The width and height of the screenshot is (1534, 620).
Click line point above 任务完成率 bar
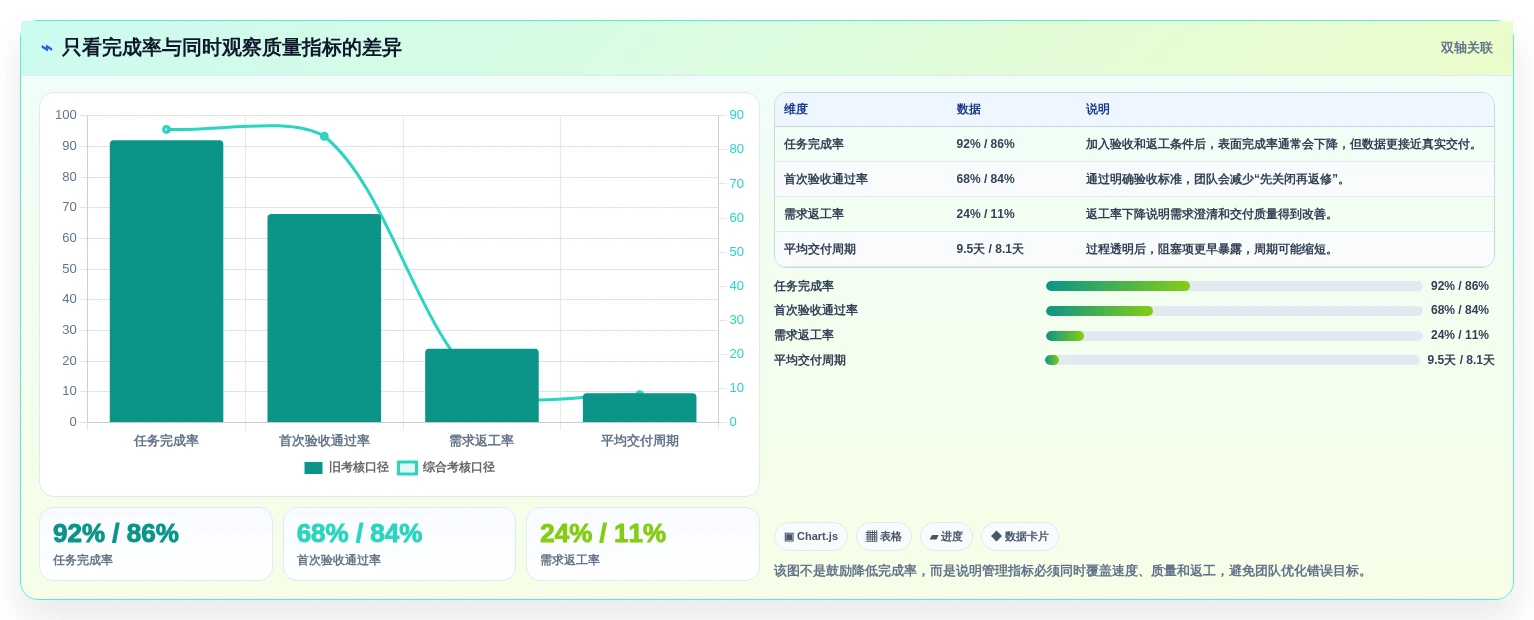coord(166,129)
